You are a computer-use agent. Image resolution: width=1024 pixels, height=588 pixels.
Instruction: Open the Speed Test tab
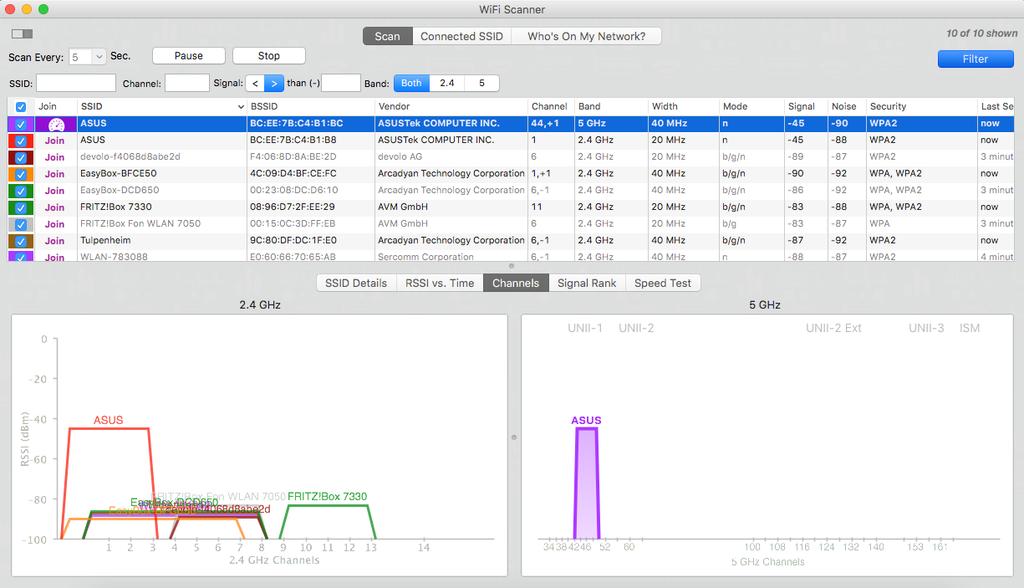click(x=662, y=283)
